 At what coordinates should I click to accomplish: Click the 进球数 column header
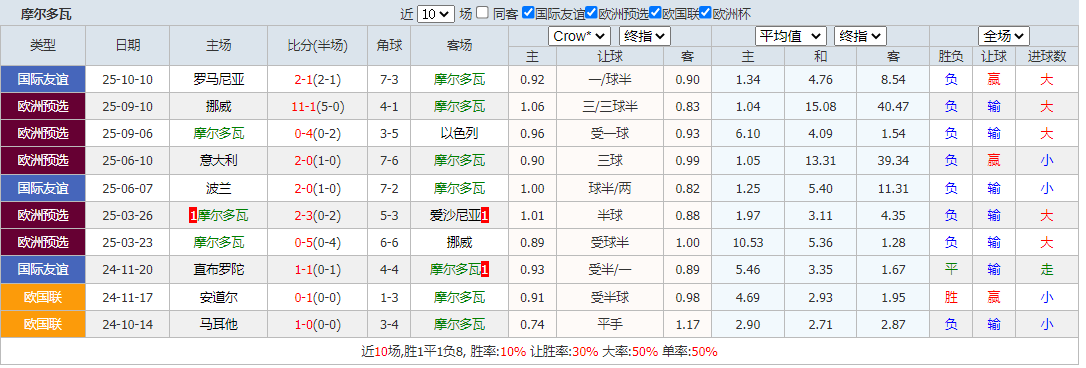(x=1047, y=56)
